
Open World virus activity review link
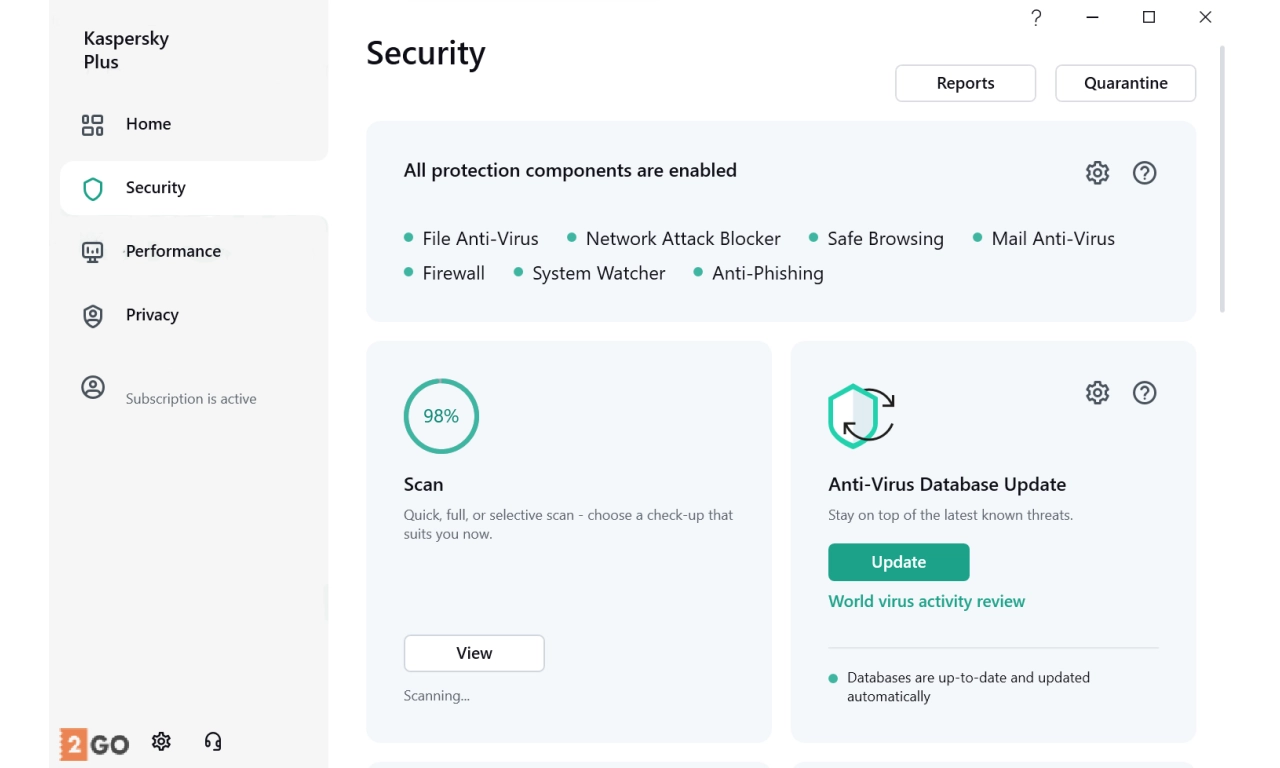pyautogui.click(x=926, y=601)
